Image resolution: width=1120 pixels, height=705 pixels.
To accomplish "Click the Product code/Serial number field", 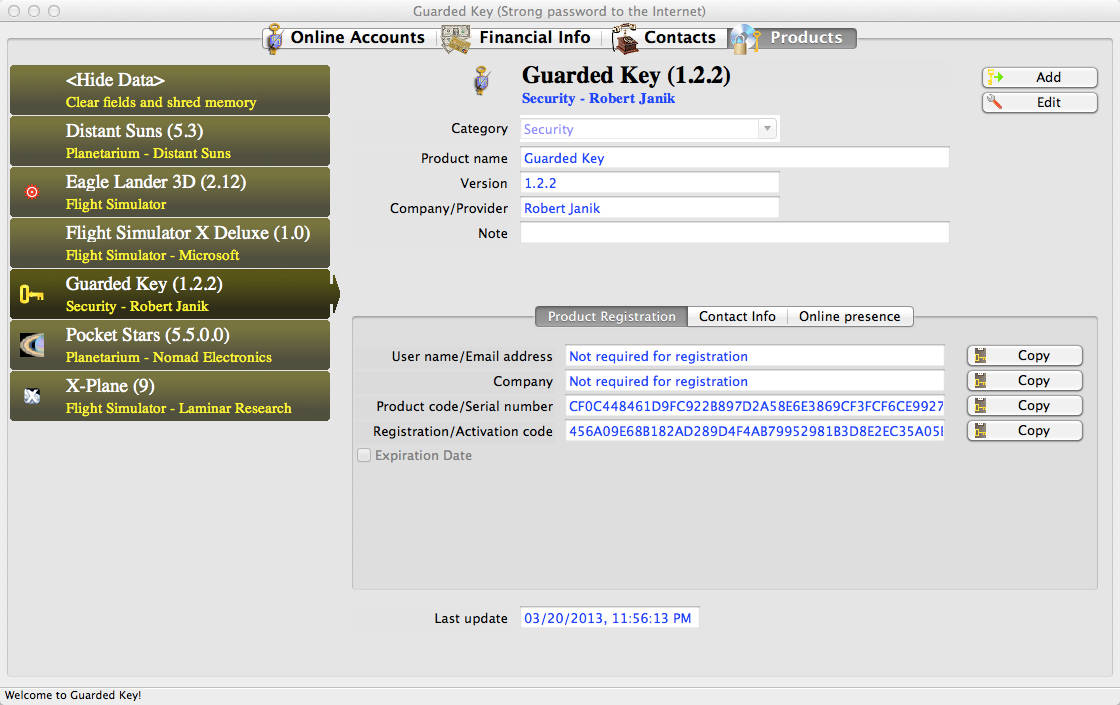I will pos(754,406).
